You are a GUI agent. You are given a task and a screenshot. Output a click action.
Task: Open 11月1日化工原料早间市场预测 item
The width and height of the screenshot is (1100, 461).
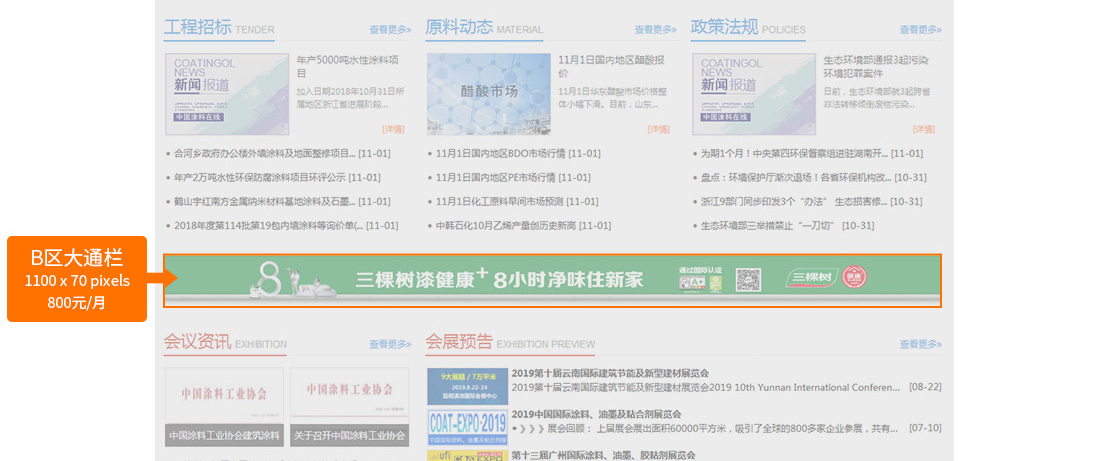point(517,201)
